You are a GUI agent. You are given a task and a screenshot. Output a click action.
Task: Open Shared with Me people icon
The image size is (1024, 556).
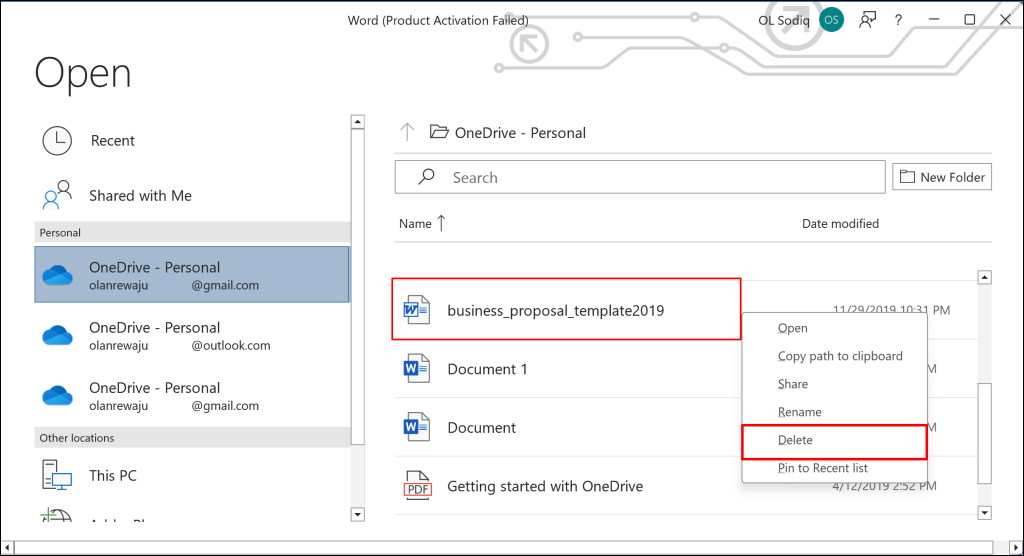[x=57, y=195]
